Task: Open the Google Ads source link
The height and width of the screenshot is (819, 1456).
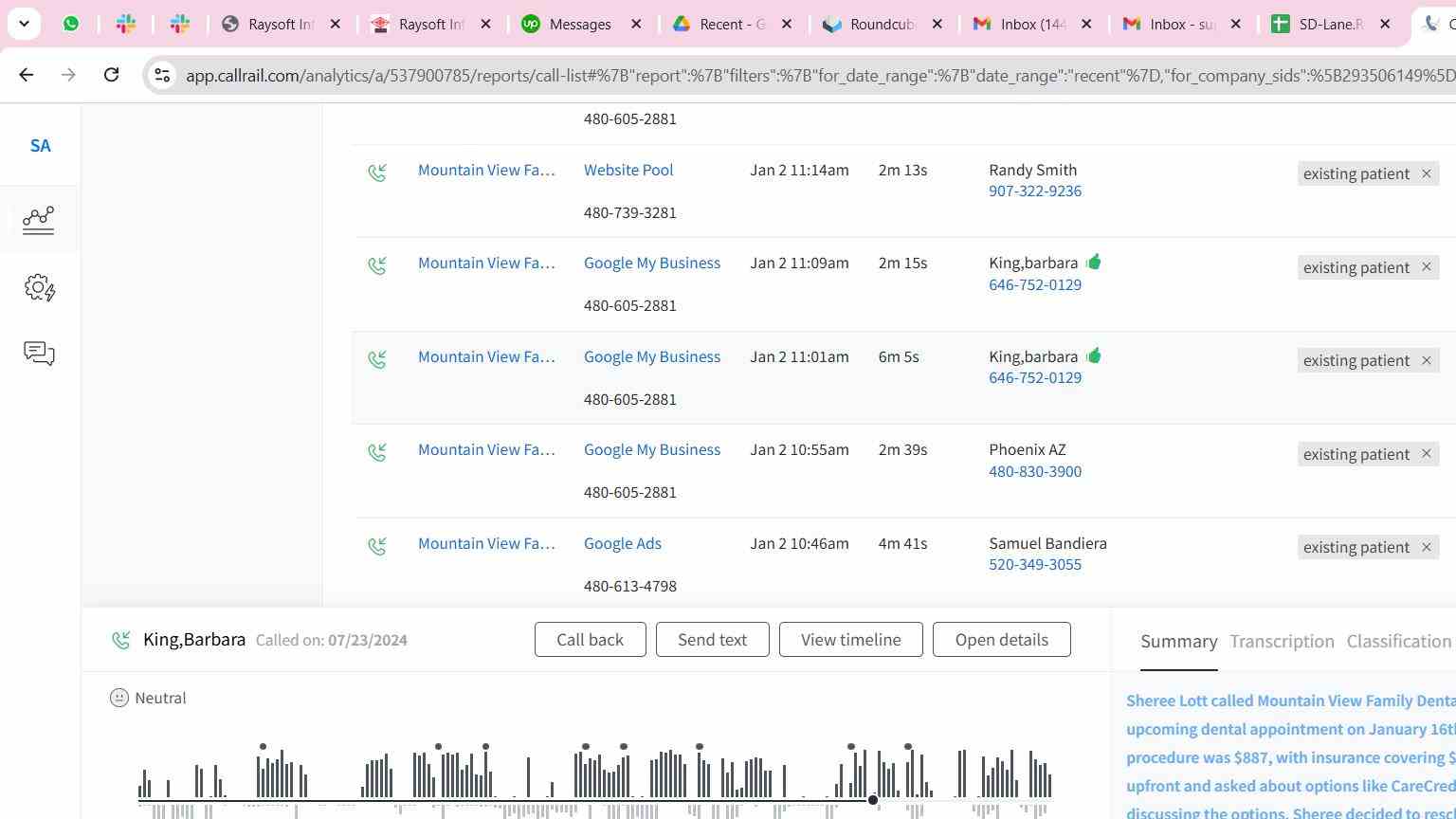Action: click(x=623, y=543)
